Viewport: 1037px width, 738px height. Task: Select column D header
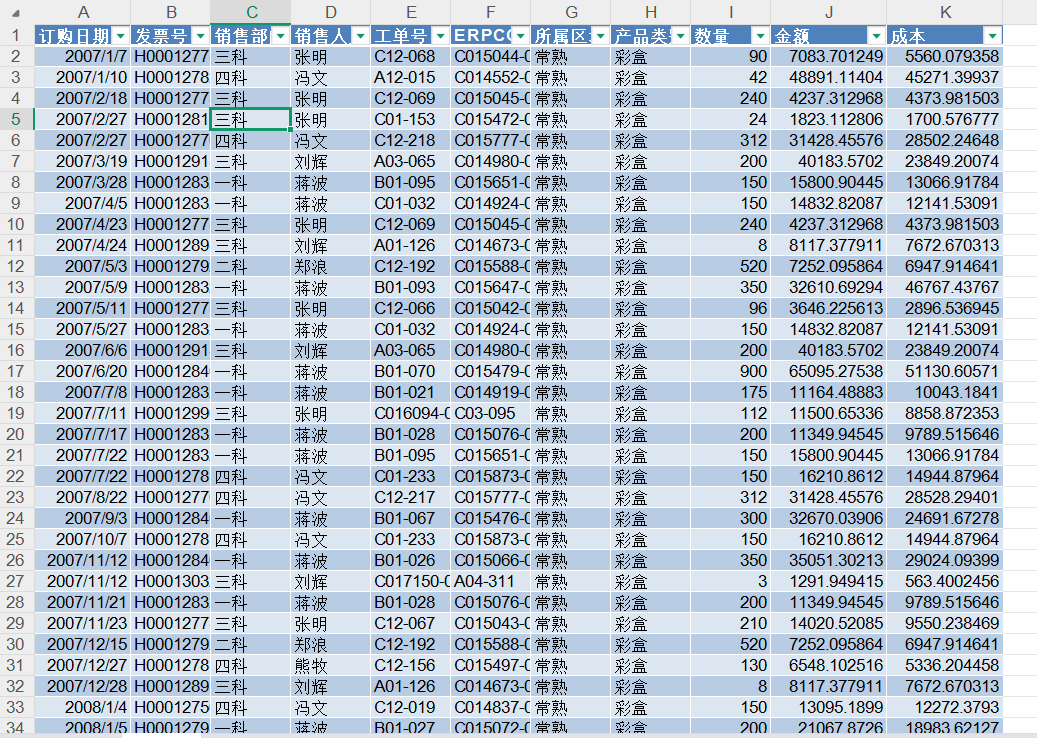click(331, 12)
